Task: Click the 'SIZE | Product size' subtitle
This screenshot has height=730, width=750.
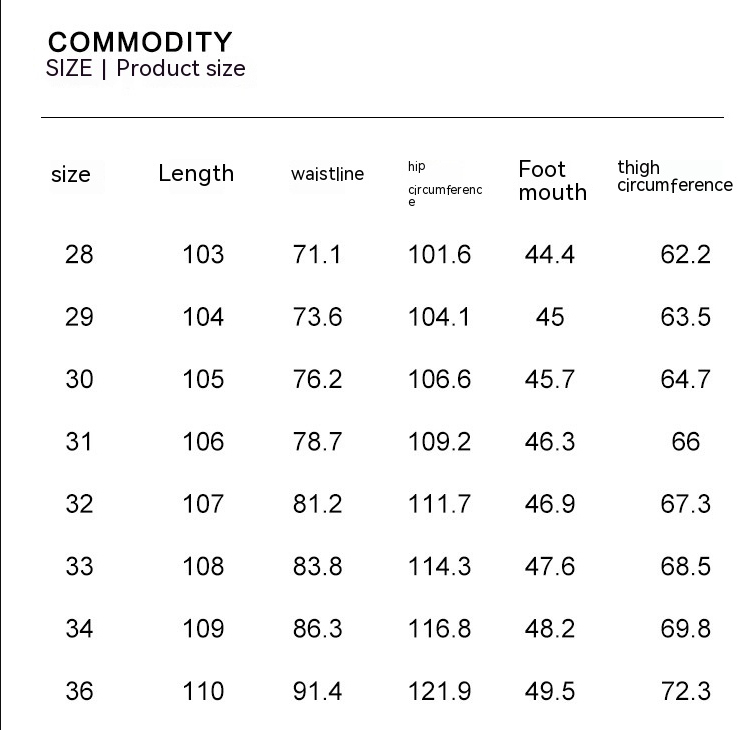Action: point(145,69)
